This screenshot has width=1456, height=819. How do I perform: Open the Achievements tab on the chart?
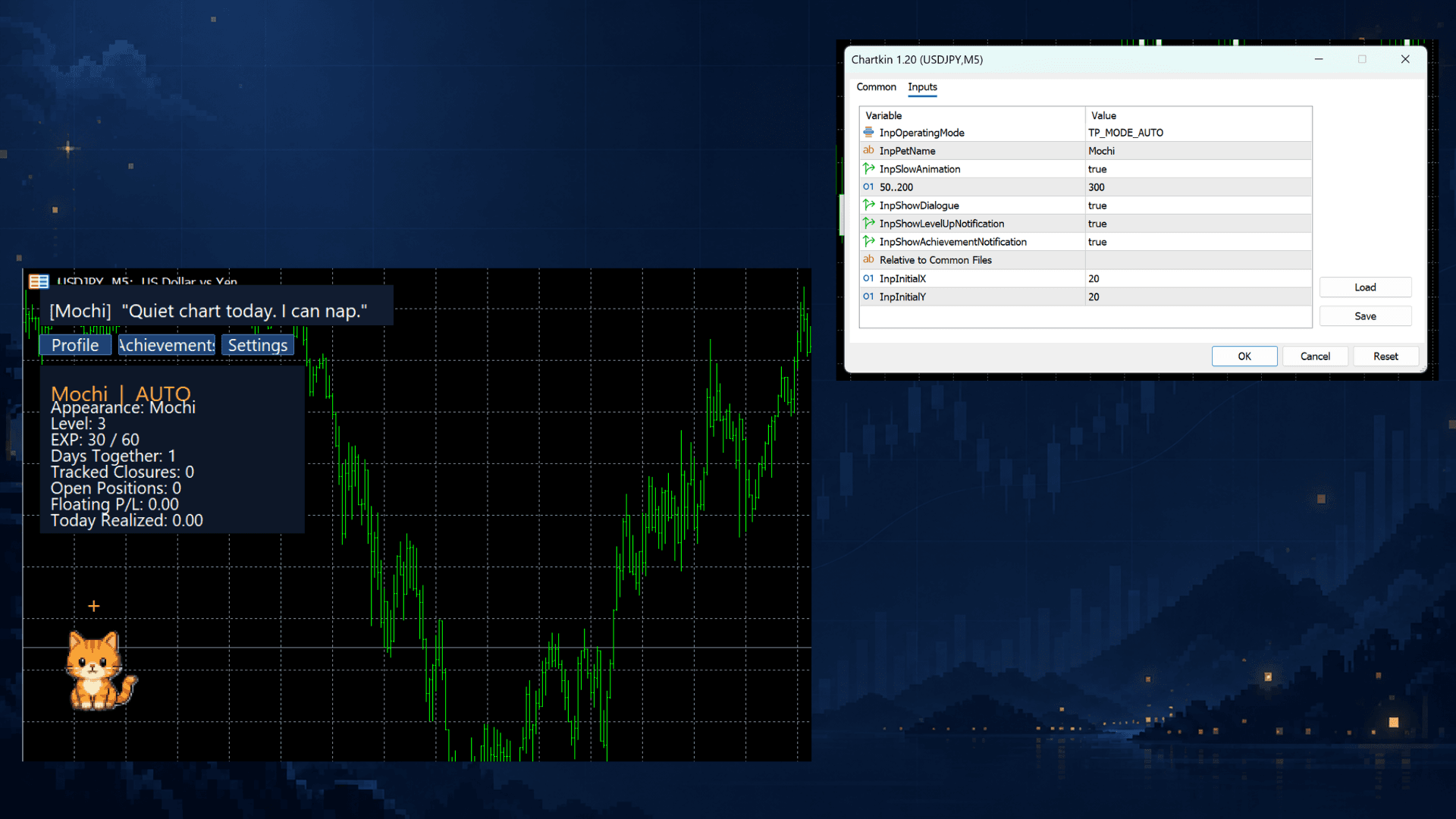pyautogui.click(x=166, y=345)
